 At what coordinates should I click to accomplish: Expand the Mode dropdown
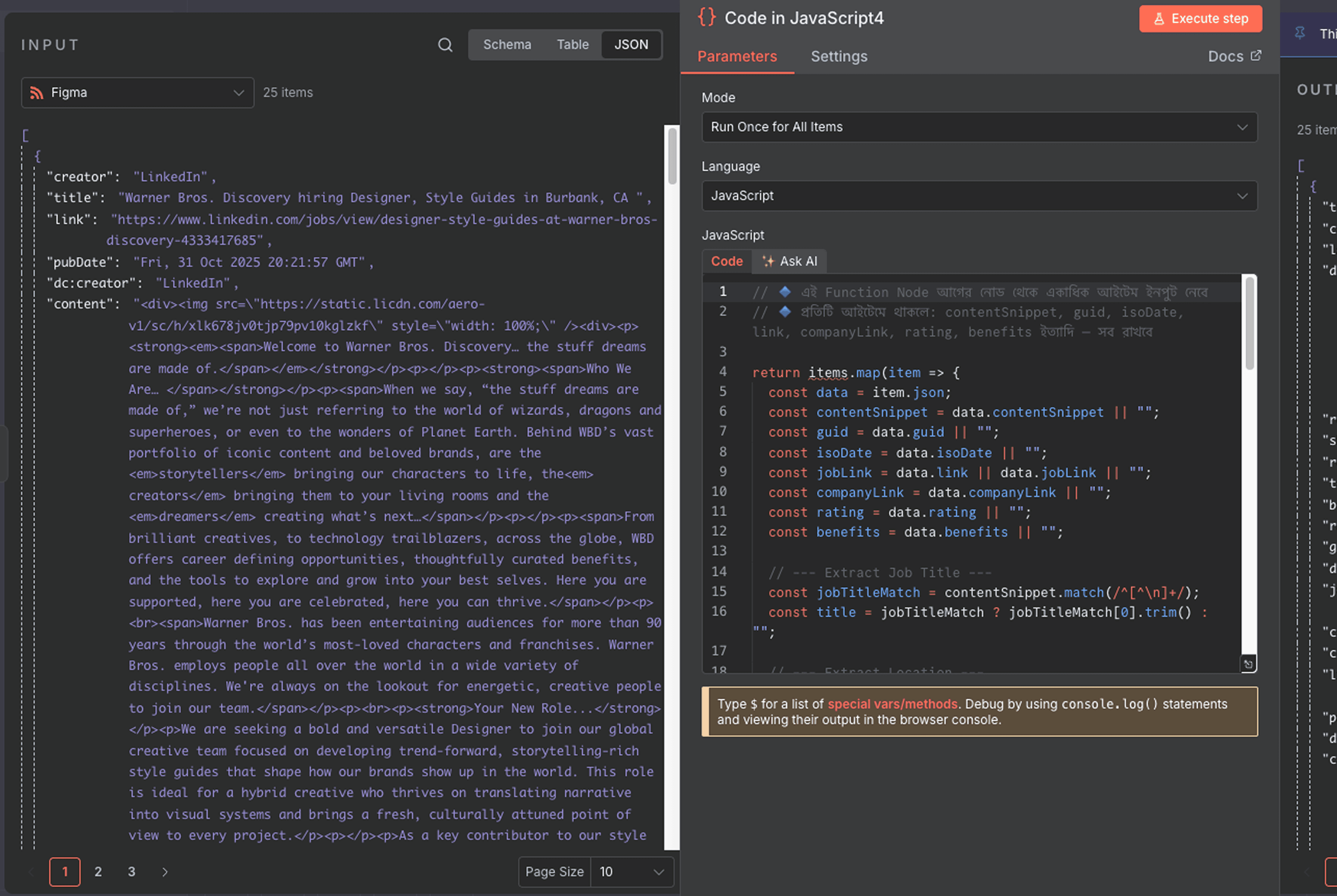tap(978, 127)
